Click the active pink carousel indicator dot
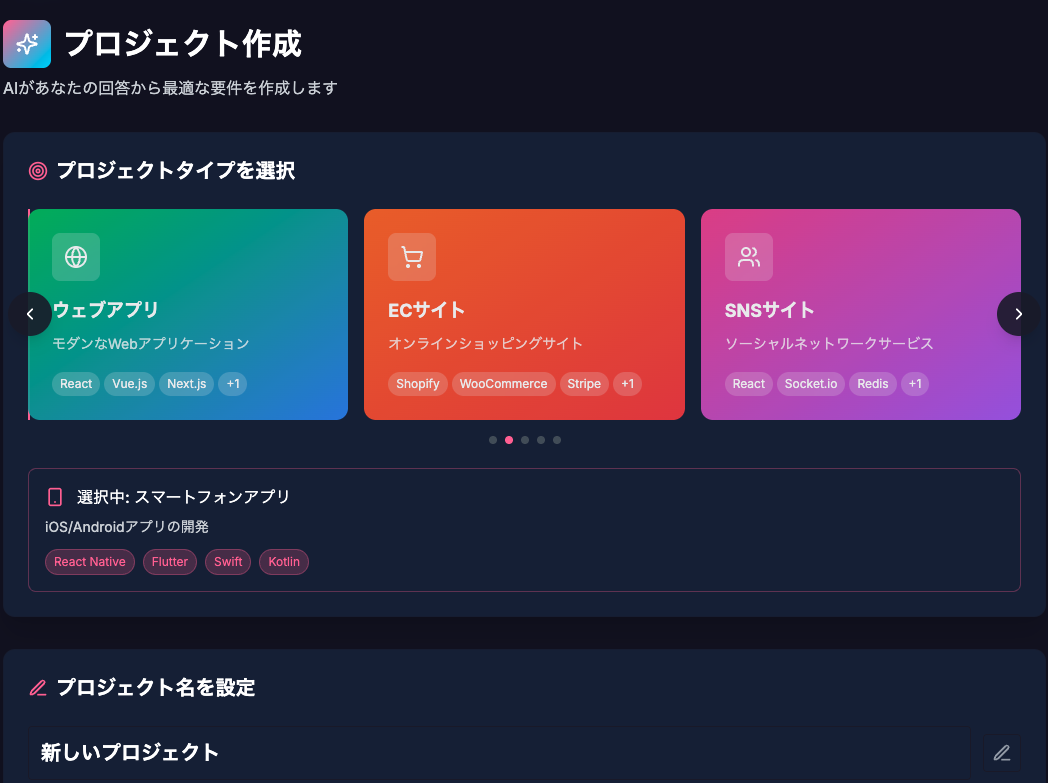This screenshot has width=1048, height=783. point(509,440)
